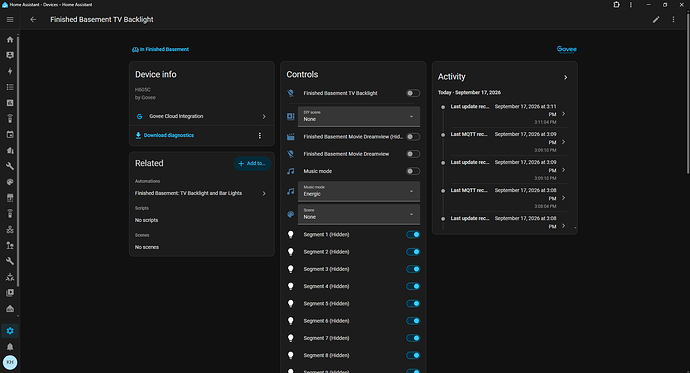Open Govee Cloud Integration entry
Image resolution: width=690 pixels, height=373 pixels.
(202, 117)
